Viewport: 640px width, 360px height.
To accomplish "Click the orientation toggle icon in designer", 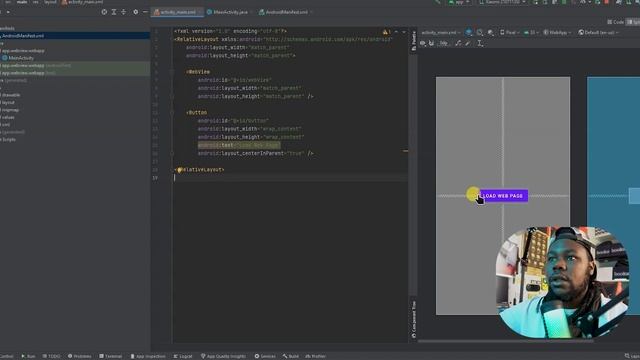I will click(x=480, y=33).
